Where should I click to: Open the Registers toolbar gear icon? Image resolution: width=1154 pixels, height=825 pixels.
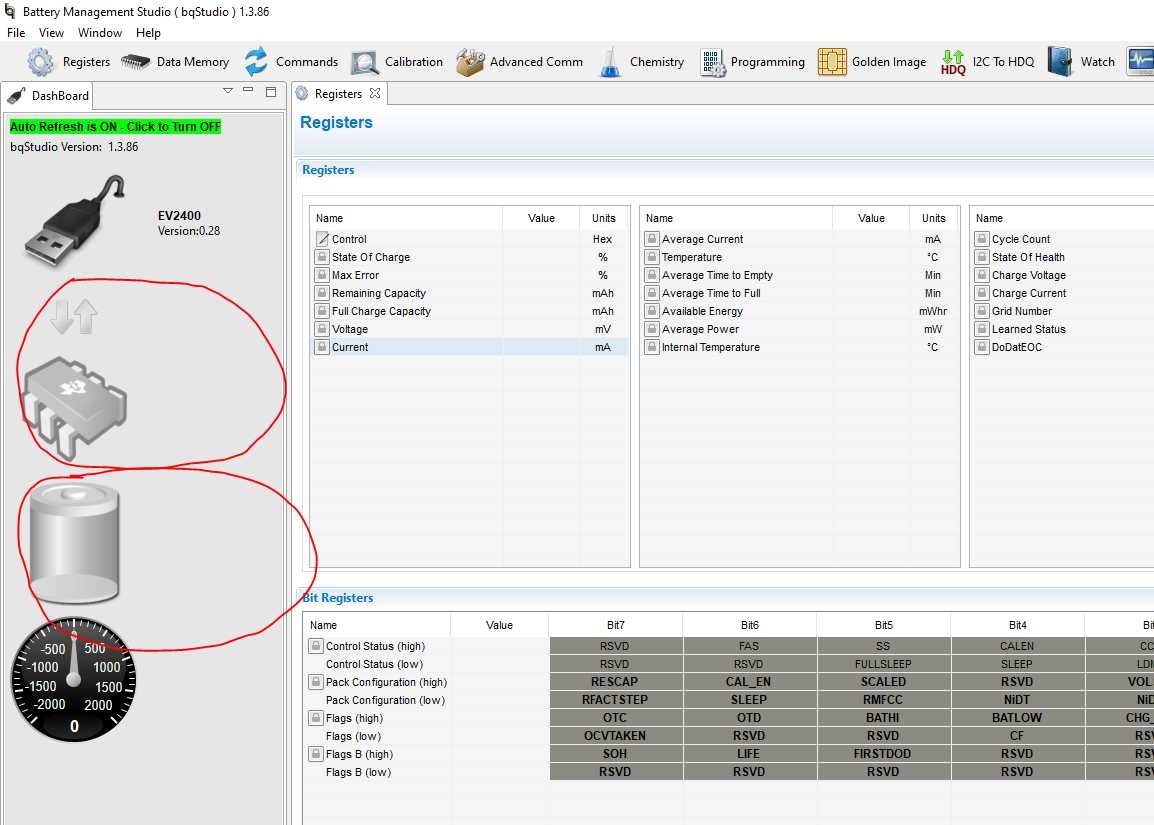(x=40, y=62)
